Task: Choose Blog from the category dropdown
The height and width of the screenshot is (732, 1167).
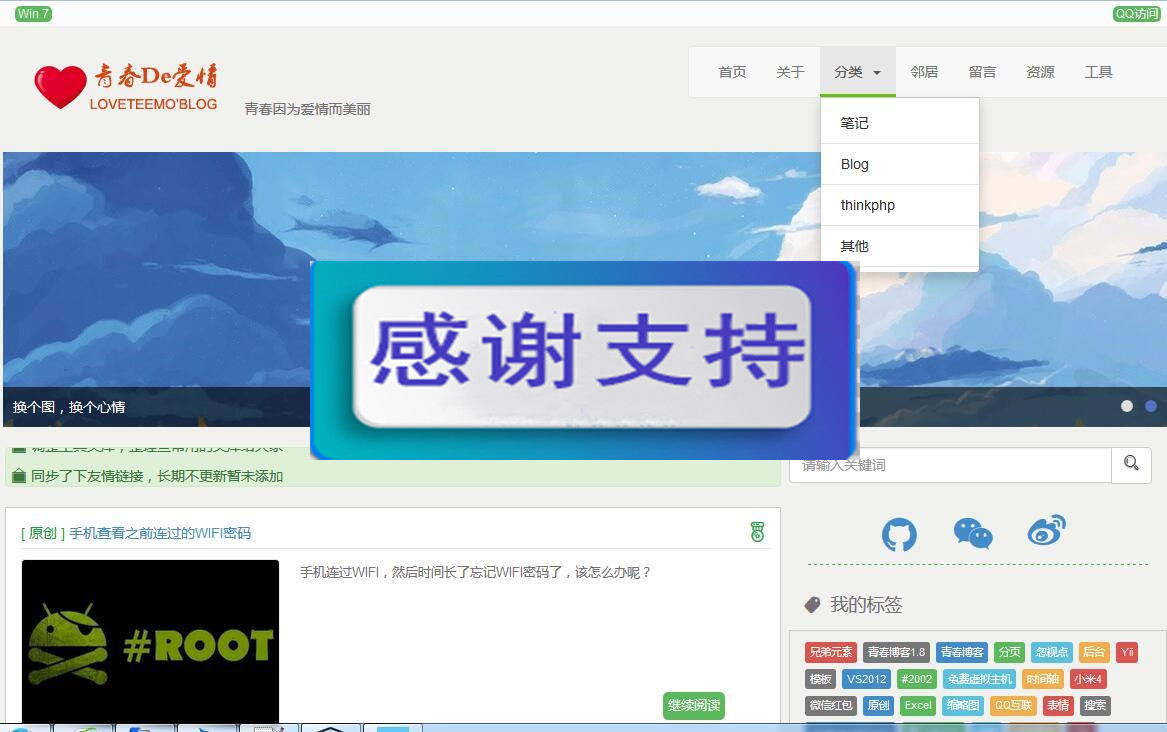Action: [900, 164]
